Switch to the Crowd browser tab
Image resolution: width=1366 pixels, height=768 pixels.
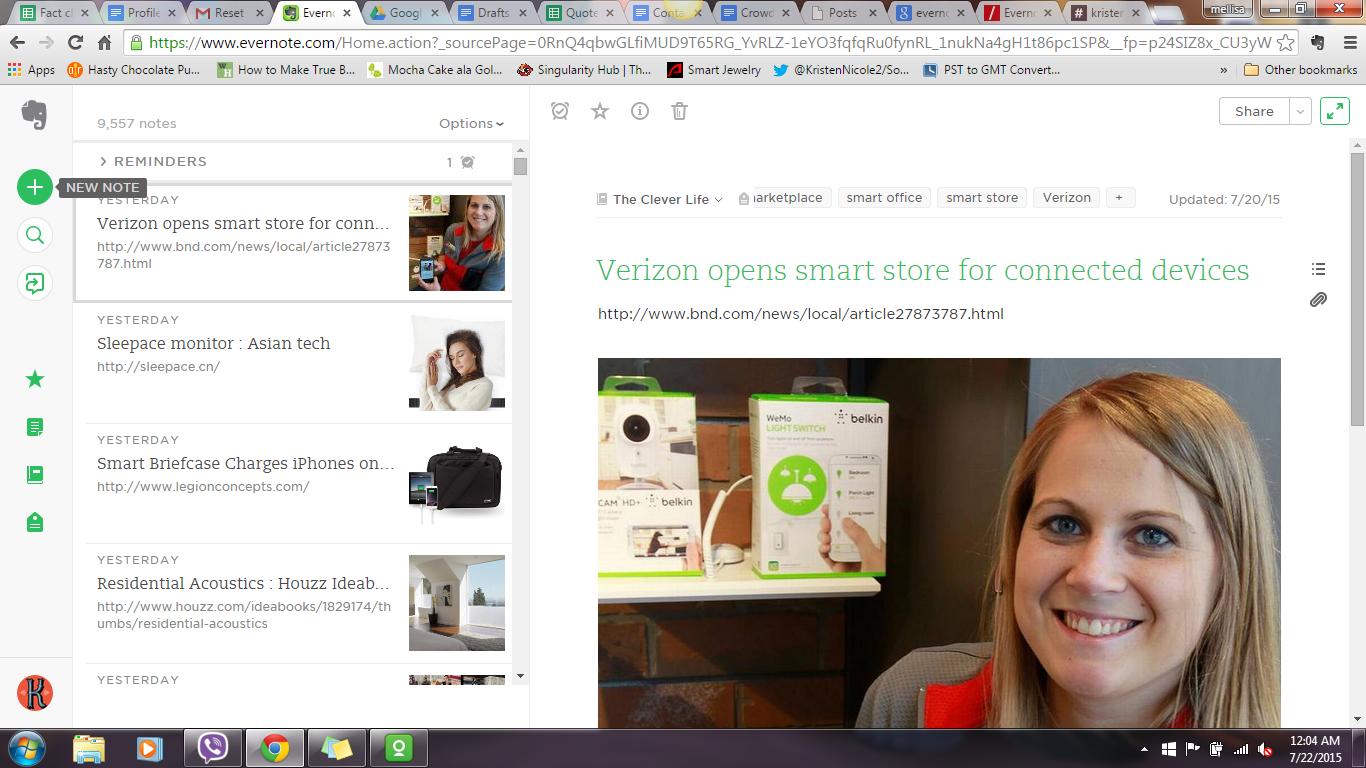757,13
